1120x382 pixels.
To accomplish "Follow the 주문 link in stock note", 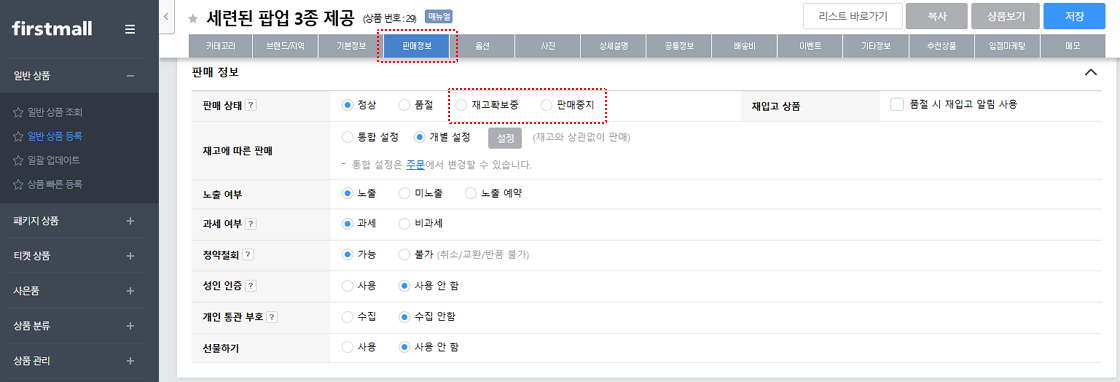I will 415,165.
